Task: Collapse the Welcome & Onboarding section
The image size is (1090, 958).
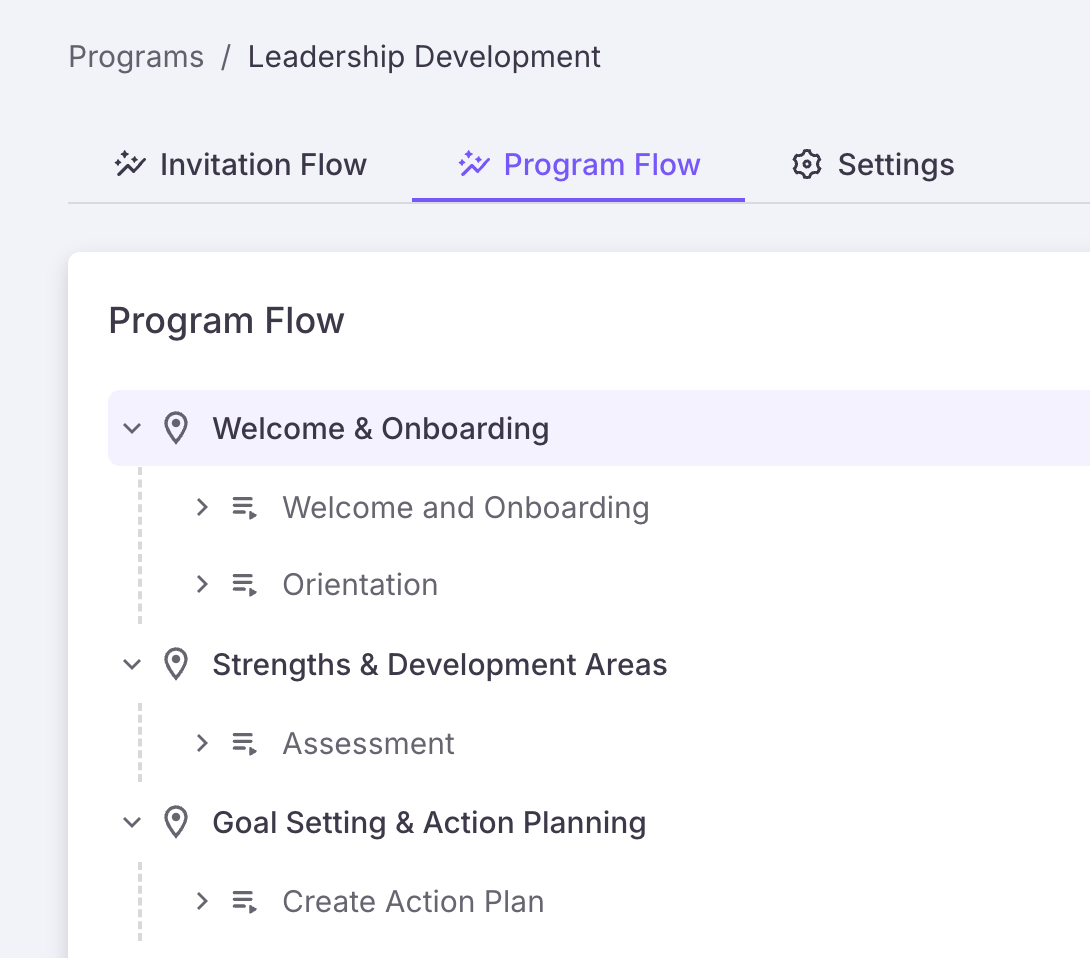Action: pyautogui.click(x=132, y=429)
